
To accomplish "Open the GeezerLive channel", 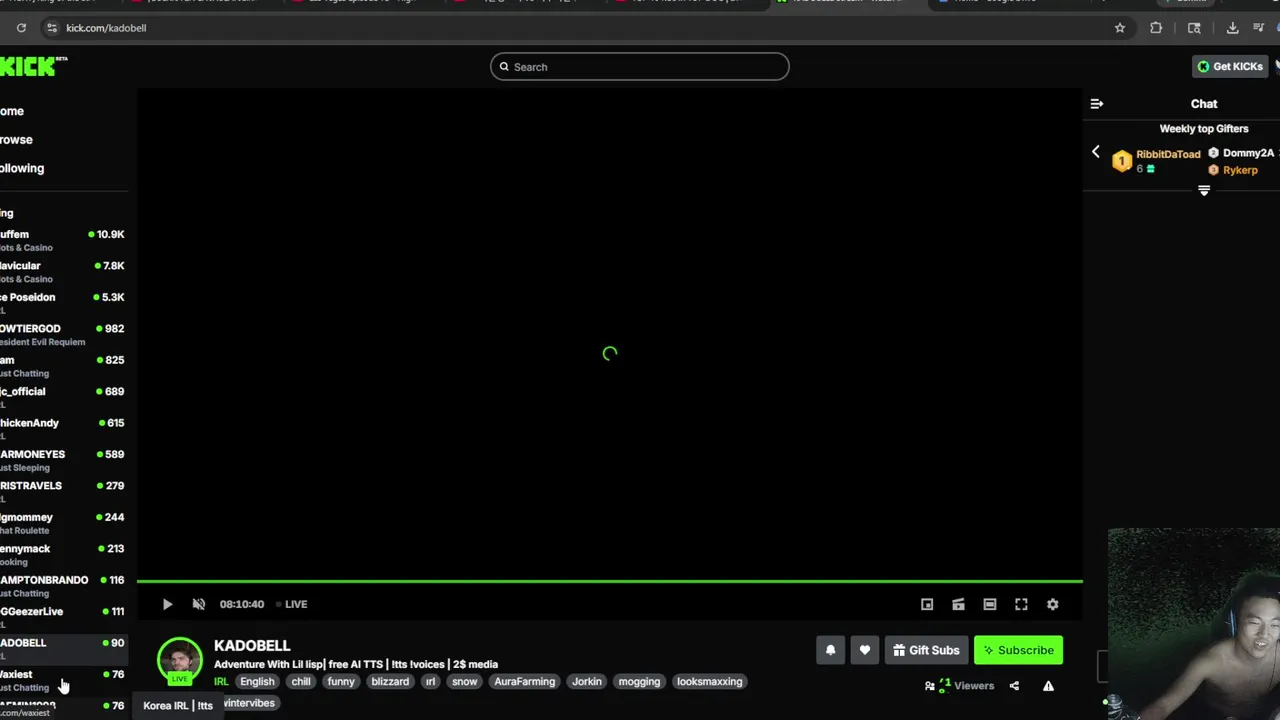I will pyautogui.click(x=62, y=617).
